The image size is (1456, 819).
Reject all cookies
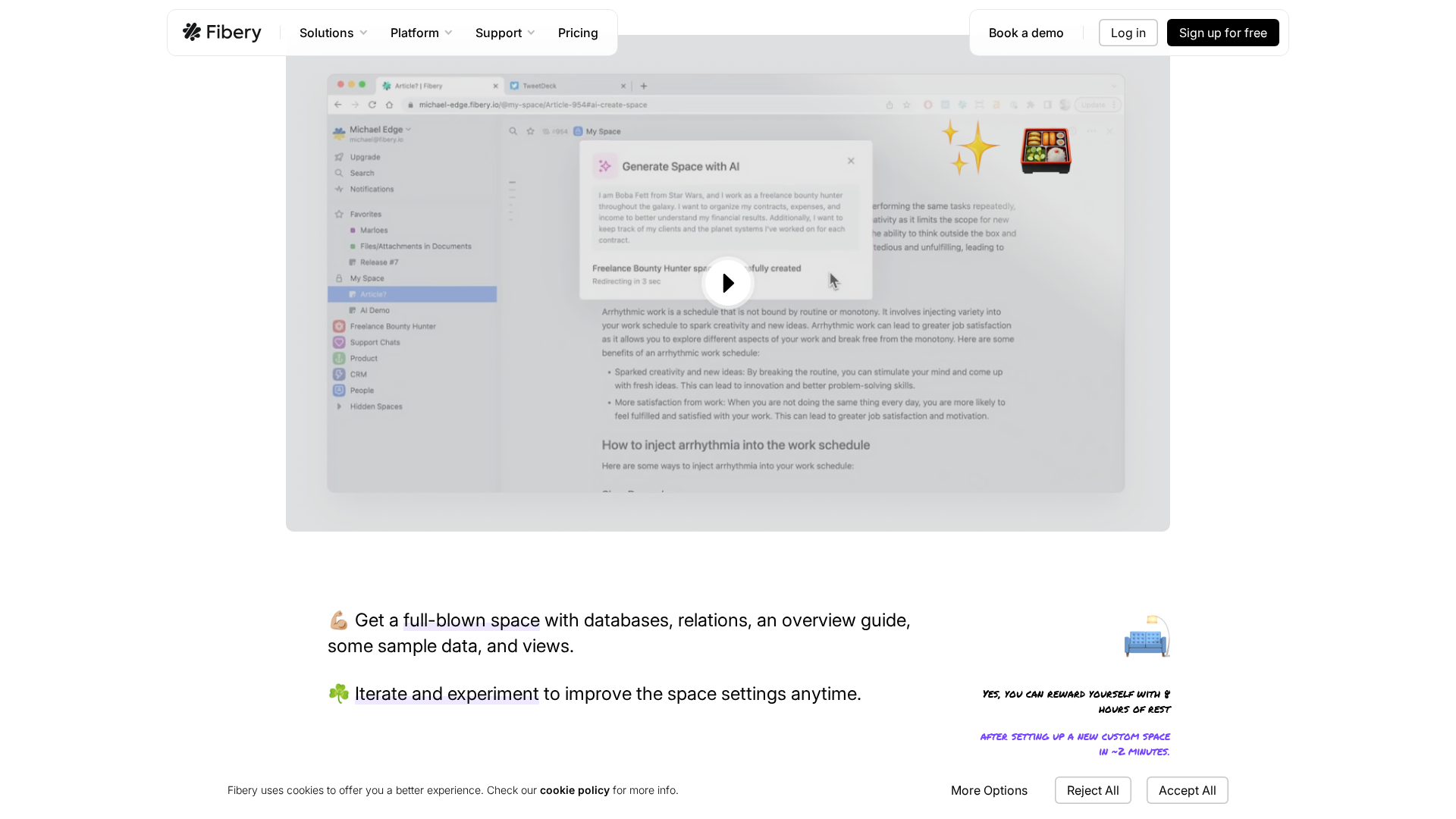click(1092, 790)
